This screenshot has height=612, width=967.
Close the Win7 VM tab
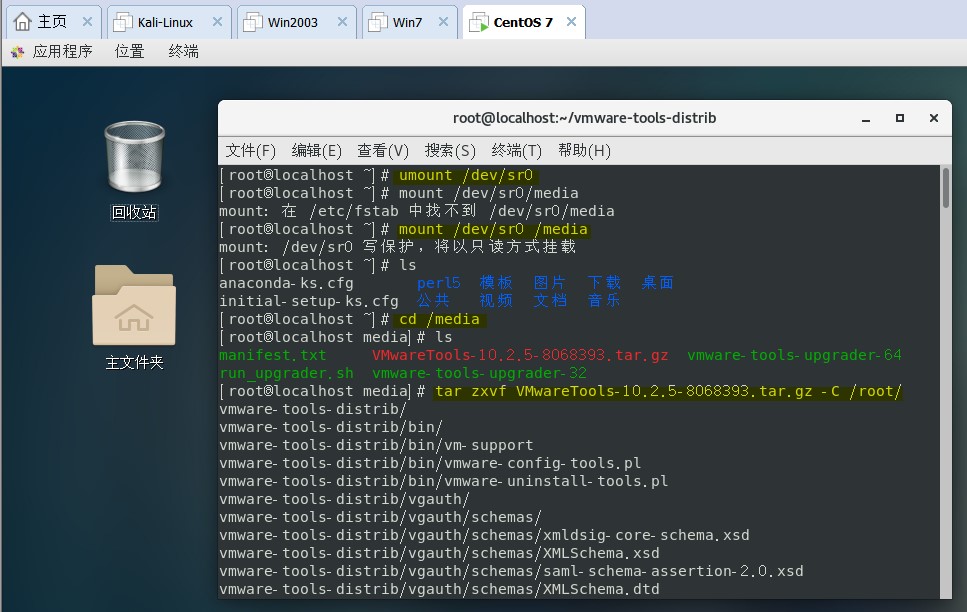coord(445,22)
